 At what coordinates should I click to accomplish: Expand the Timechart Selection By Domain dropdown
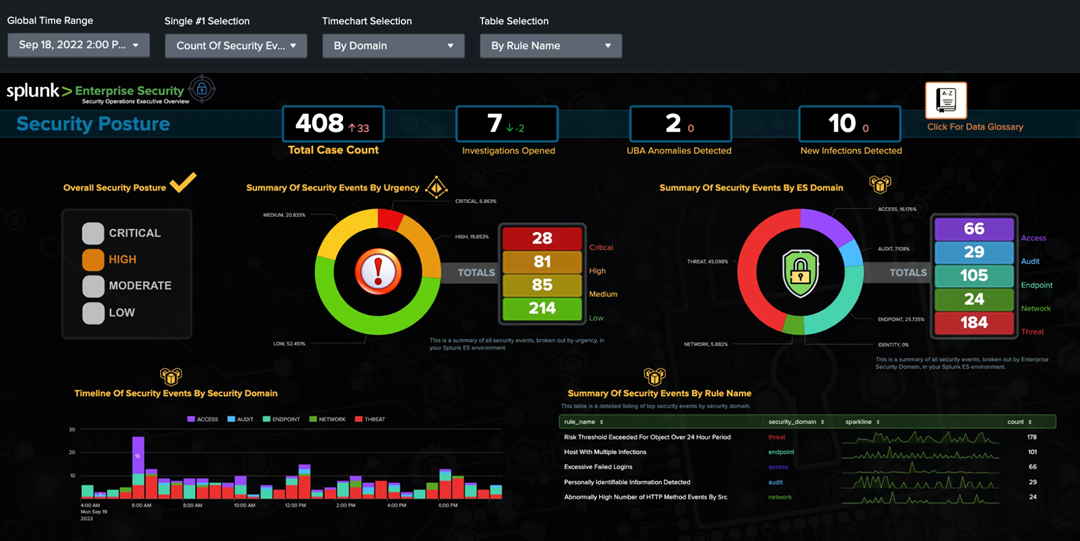pyautogui.click(x=393, y=45)
